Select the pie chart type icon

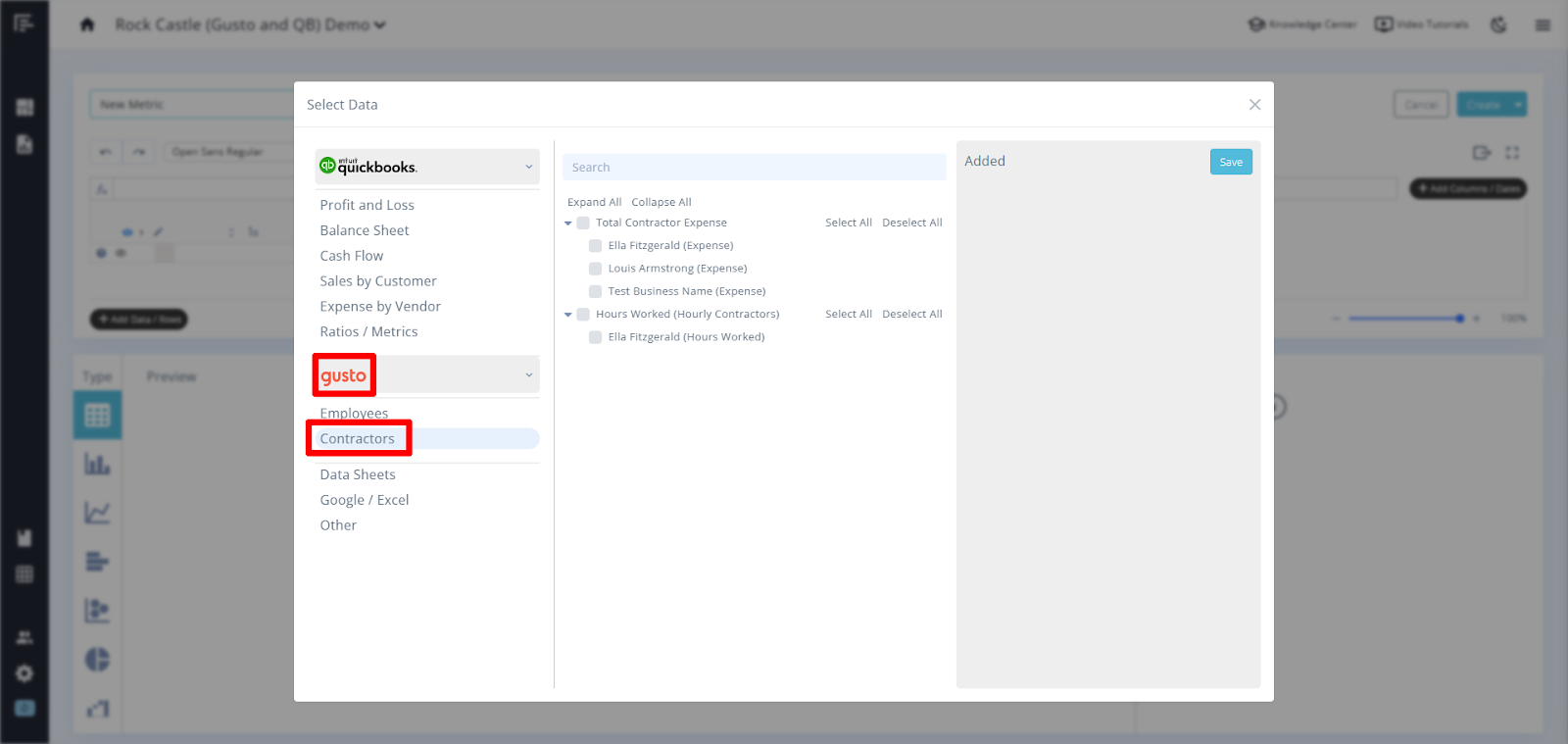click(97, 660)
